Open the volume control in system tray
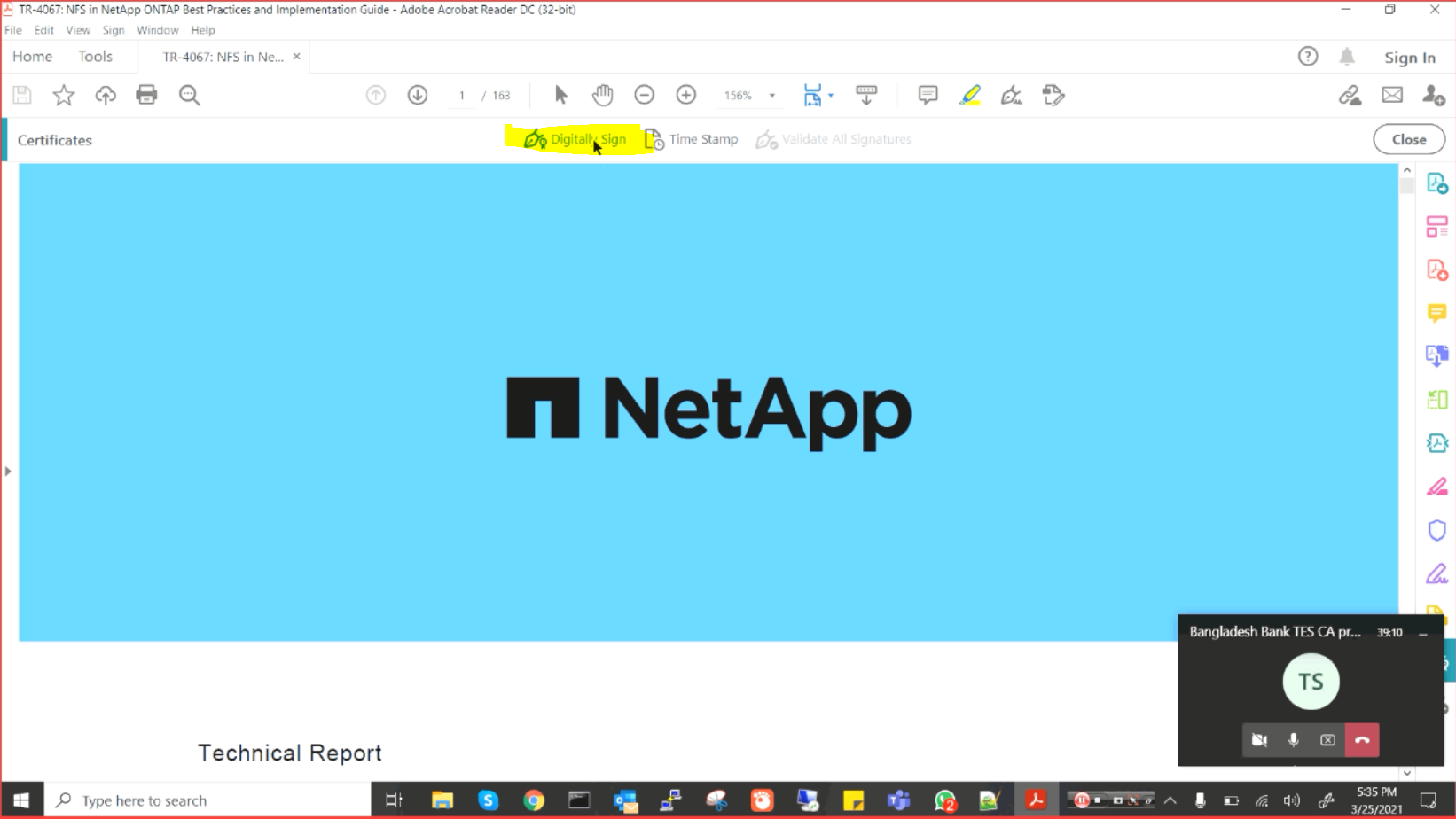 click(1292, 800)
